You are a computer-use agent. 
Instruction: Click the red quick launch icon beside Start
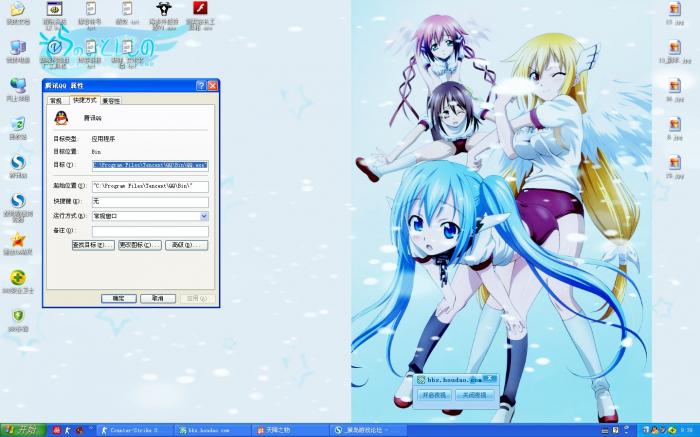57,430
